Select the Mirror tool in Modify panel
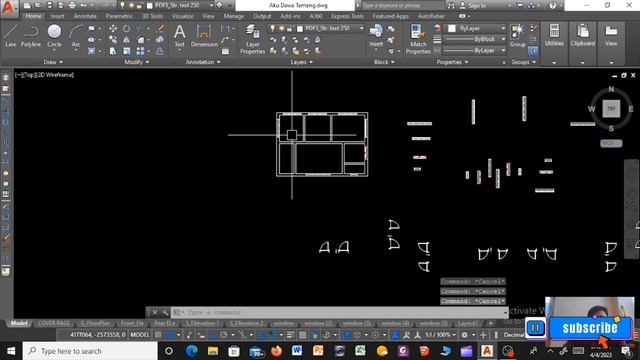Viewport: 640px width, 360px height. (x=127, y=40)
